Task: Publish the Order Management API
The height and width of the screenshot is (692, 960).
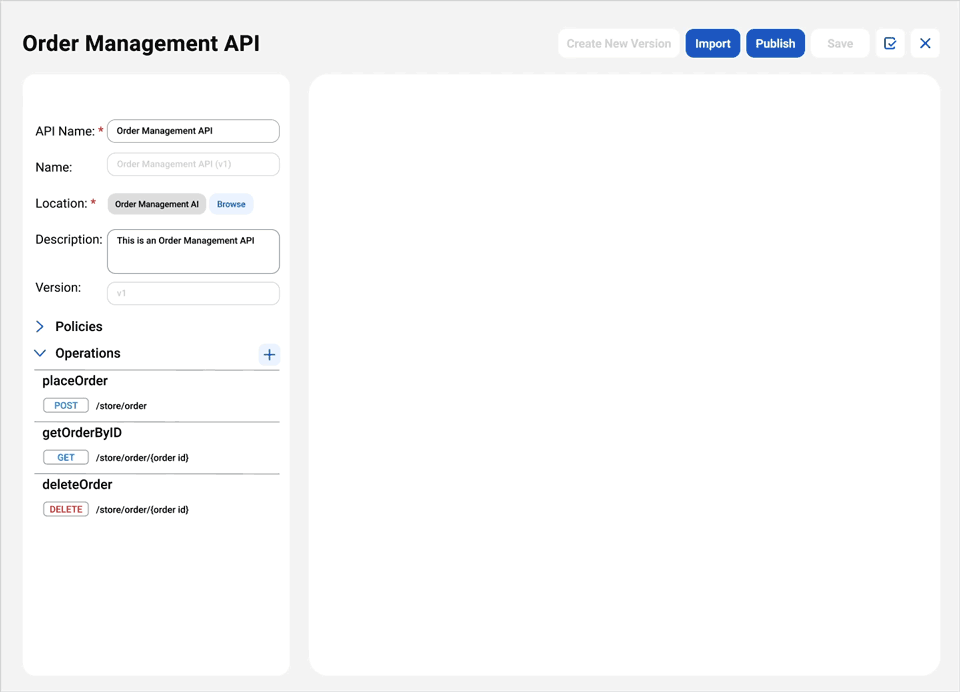Action: (775, 43)
